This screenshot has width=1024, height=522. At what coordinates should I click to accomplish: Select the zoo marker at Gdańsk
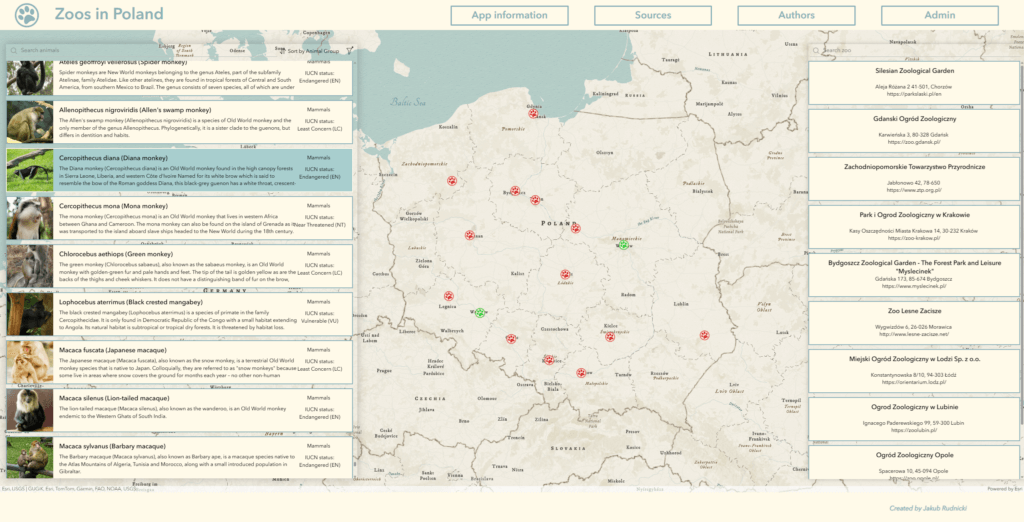coord(534,113)
